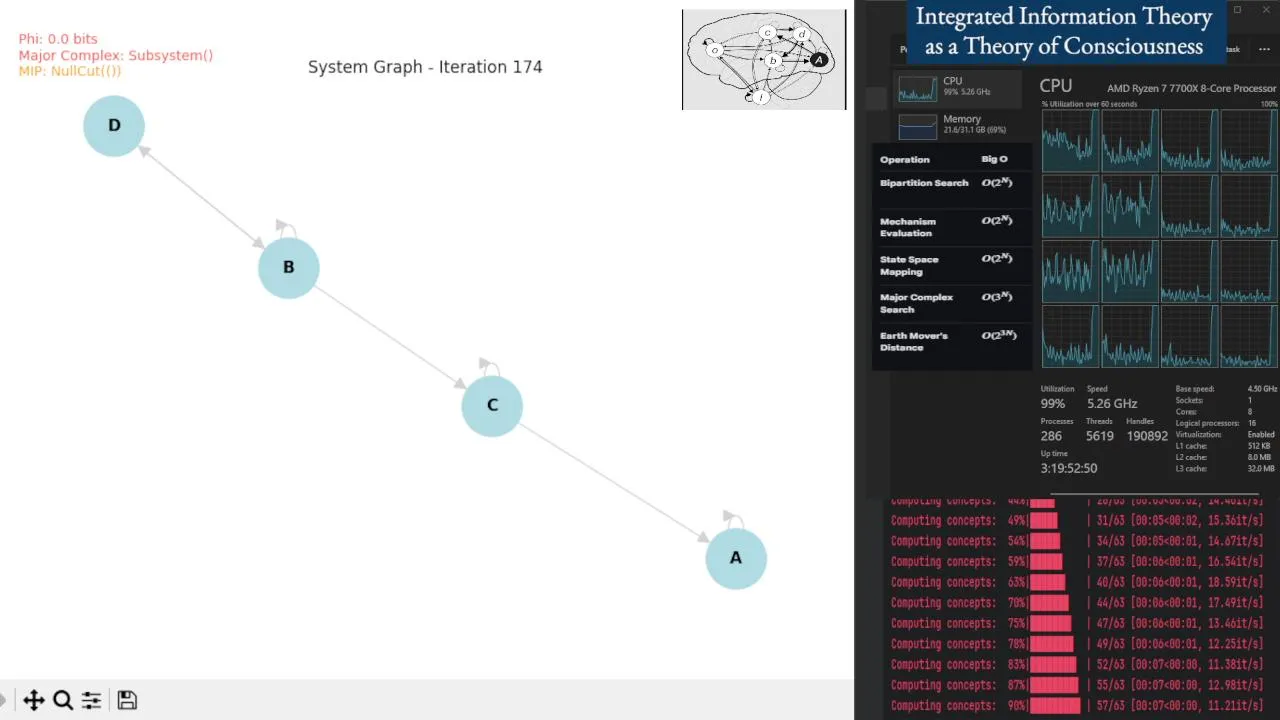This screenshot has width=1280, height=720.
Task: Click the 49% Computing concepts progress line
Action: pos(1078,521)
